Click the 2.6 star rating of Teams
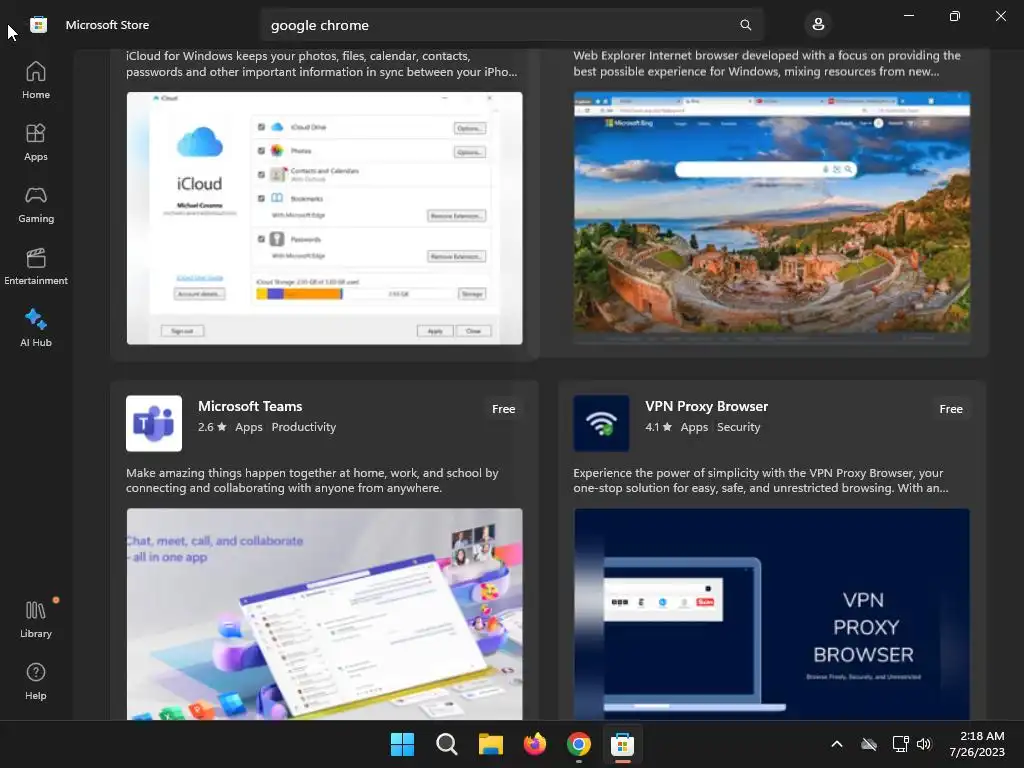 coord(212,427)
